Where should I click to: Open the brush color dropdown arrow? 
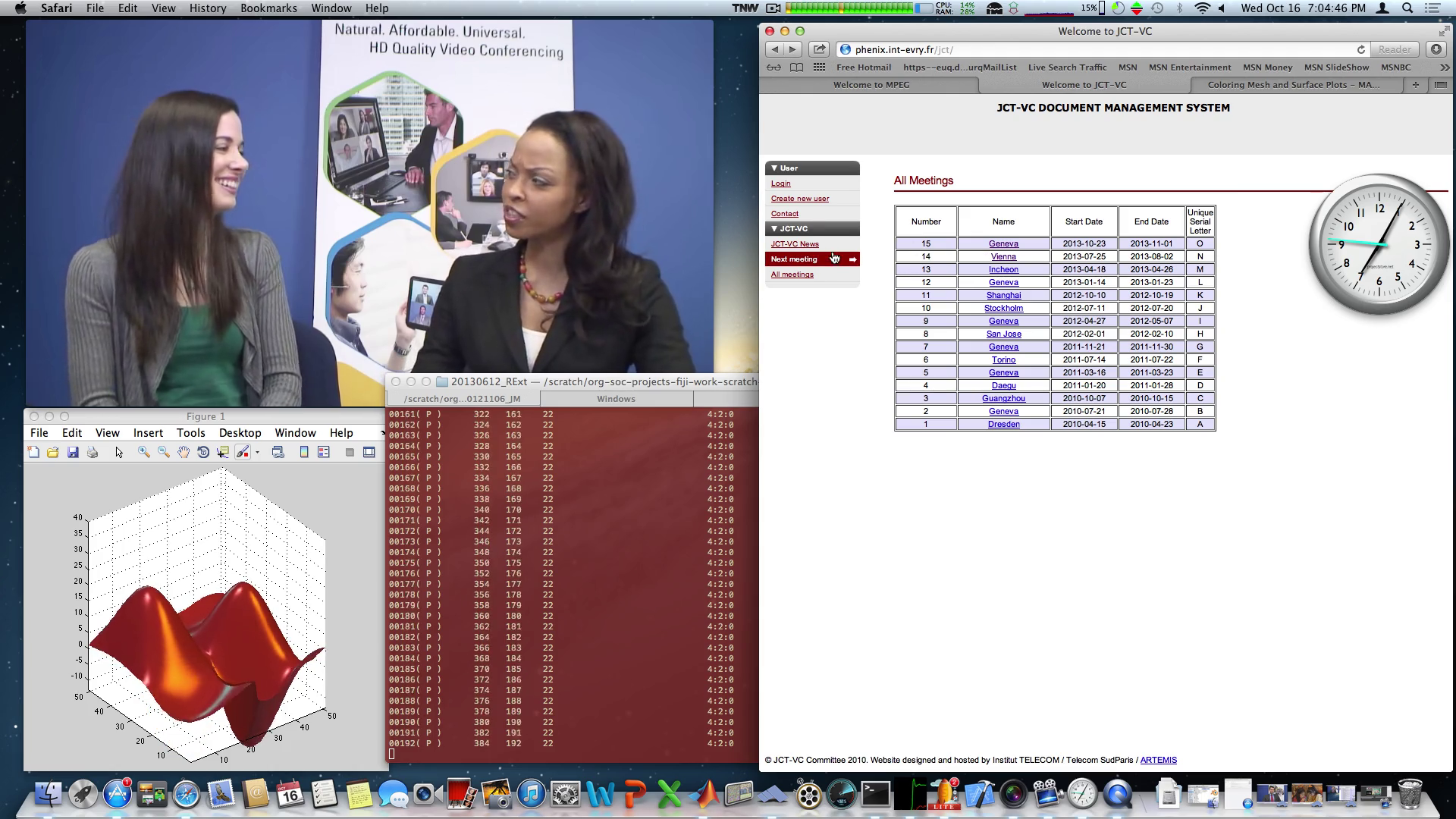[x=258, y=453]
